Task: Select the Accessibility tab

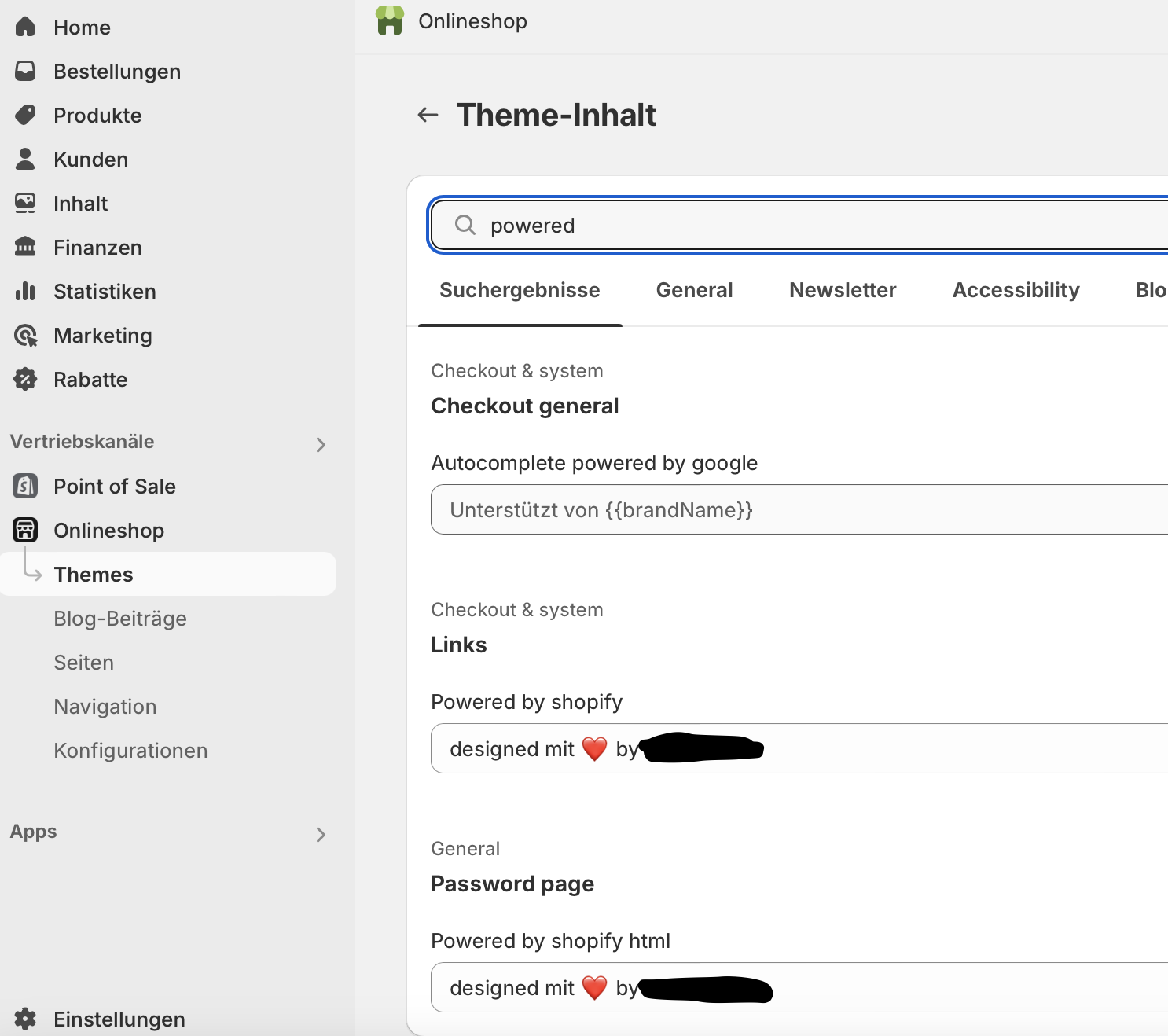Action: click(1016, 290)
